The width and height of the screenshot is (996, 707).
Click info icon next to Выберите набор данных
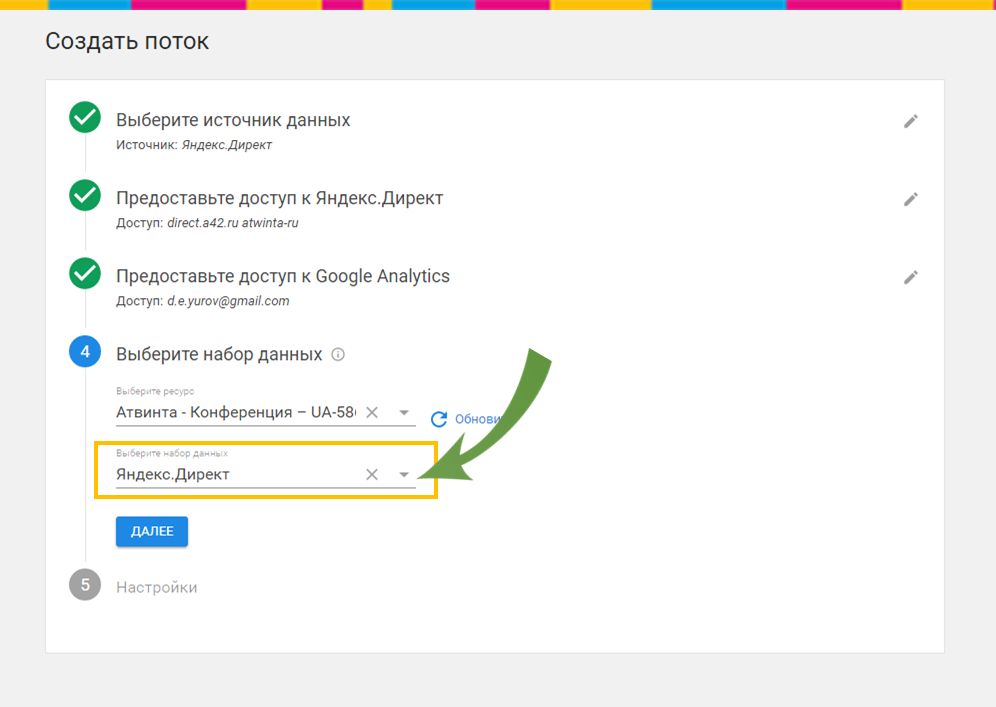338,354
